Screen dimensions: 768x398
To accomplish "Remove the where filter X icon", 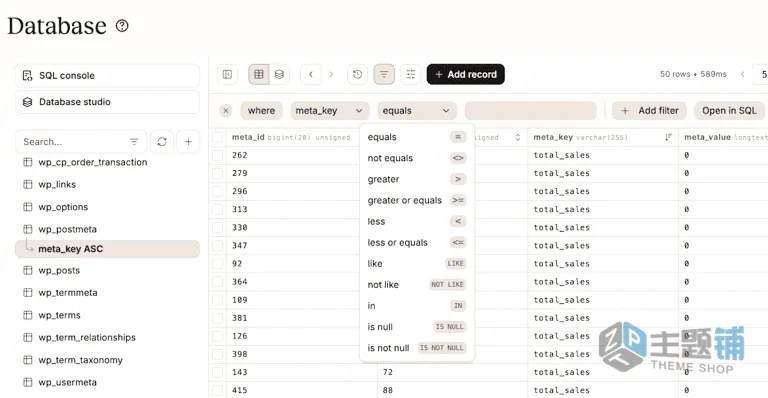I will pyautogui.click(x=226, y=111).
